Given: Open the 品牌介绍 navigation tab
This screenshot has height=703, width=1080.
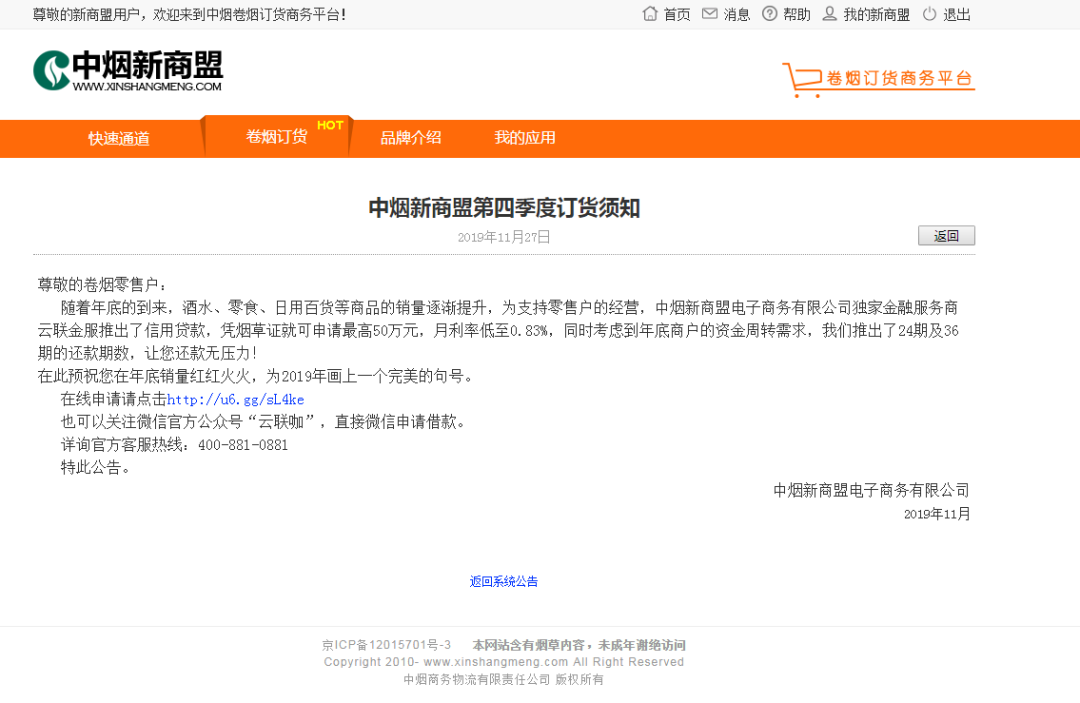Looking at the screenshot, I should 411,138.
